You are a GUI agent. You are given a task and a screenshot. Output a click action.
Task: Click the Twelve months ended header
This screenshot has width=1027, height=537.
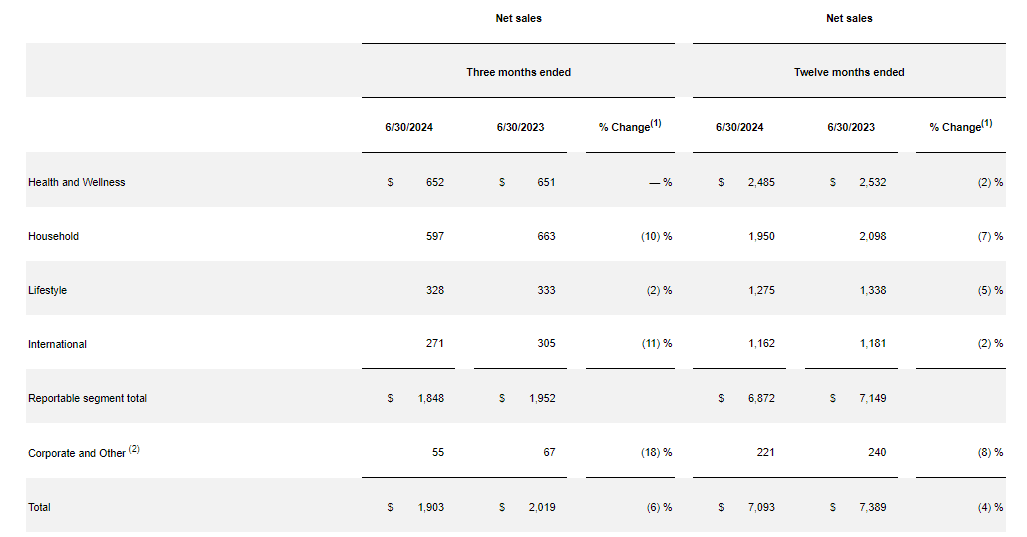pyautogui.click(x=849, y=72)
